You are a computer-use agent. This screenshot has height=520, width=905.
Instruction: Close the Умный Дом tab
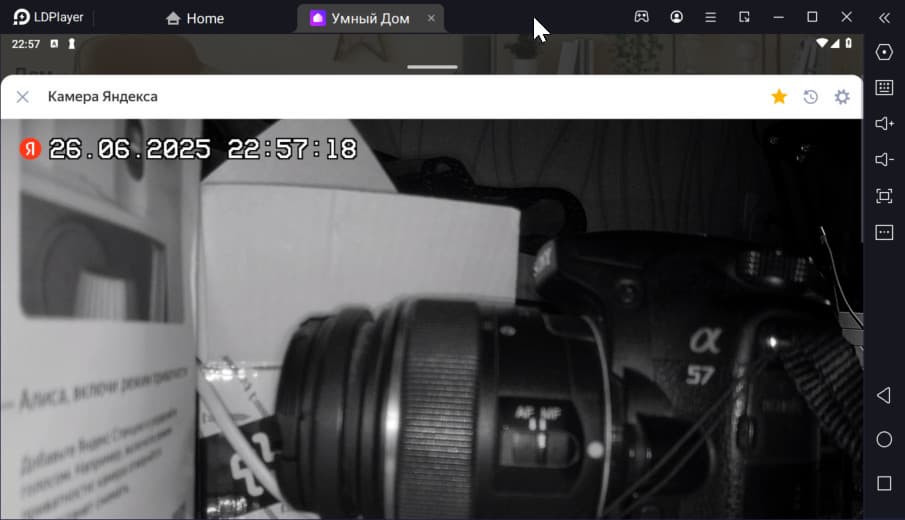[431, 18]
